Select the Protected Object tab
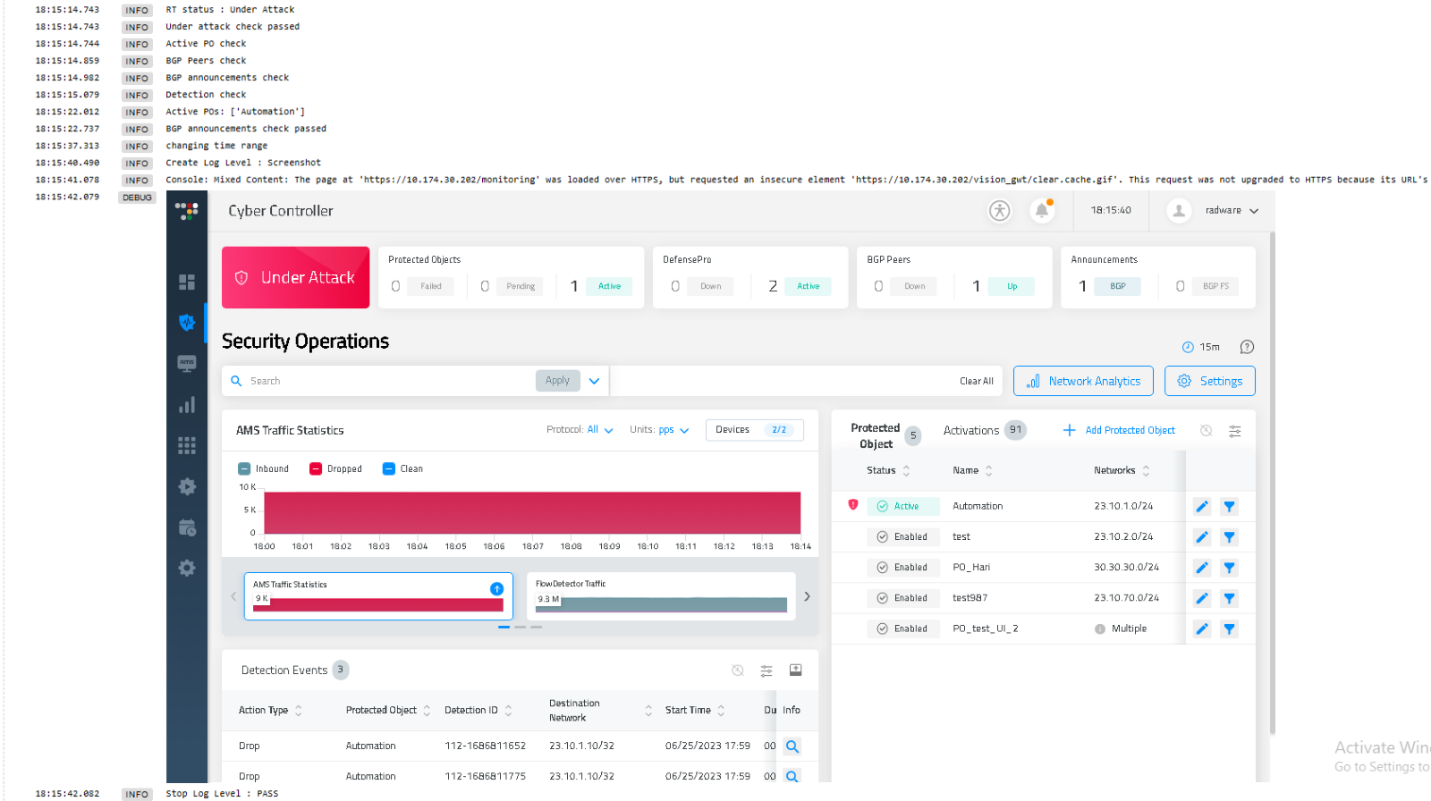 point(875,435)
